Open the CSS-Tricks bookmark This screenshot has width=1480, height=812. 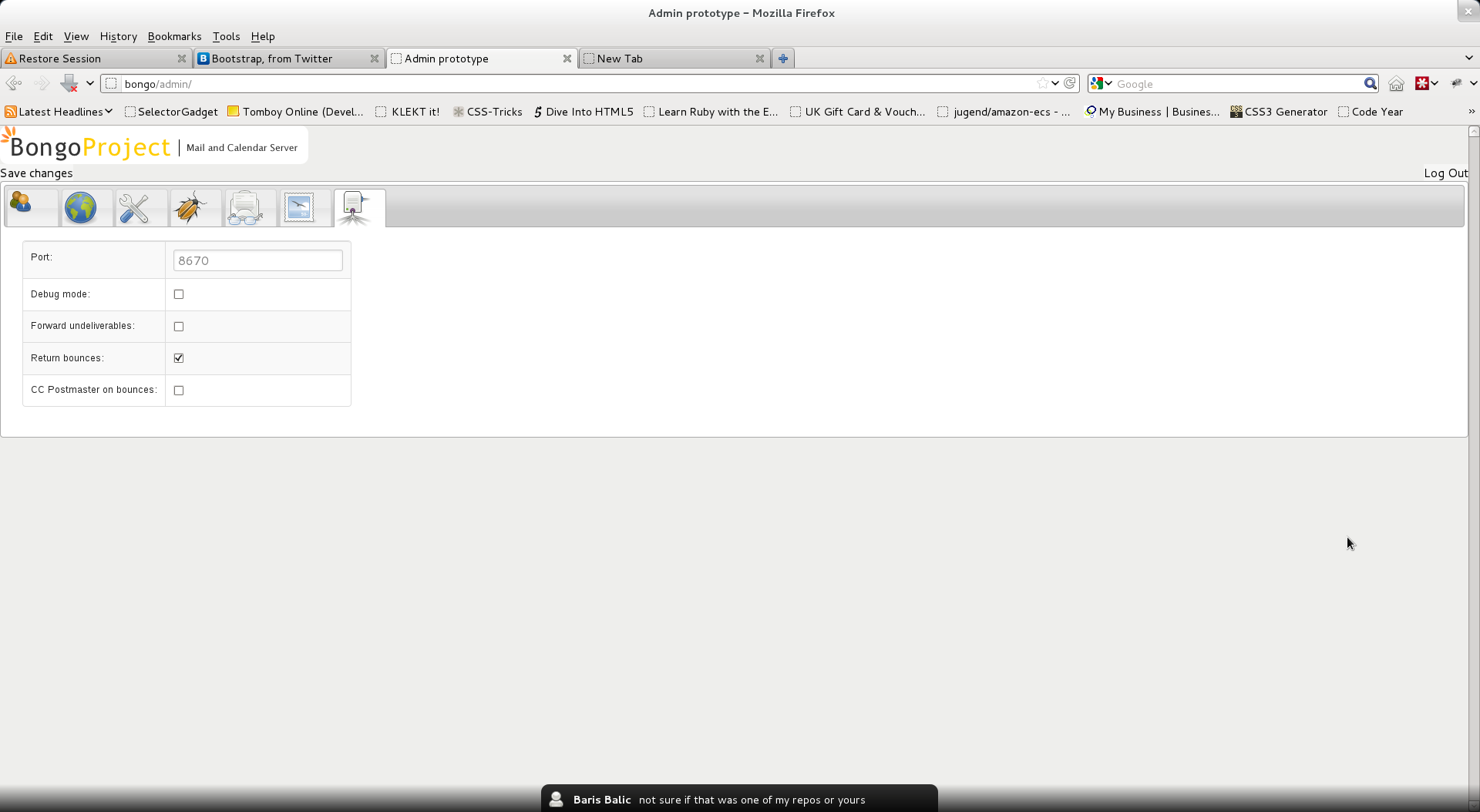coord(488,112)
